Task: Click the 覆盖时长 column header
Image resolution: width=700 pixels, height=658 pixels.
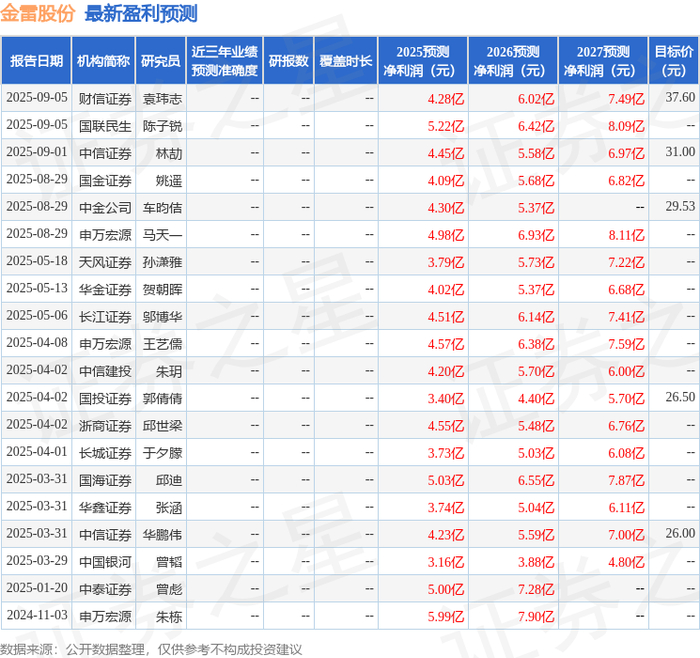Action: [x=346, y=61]
